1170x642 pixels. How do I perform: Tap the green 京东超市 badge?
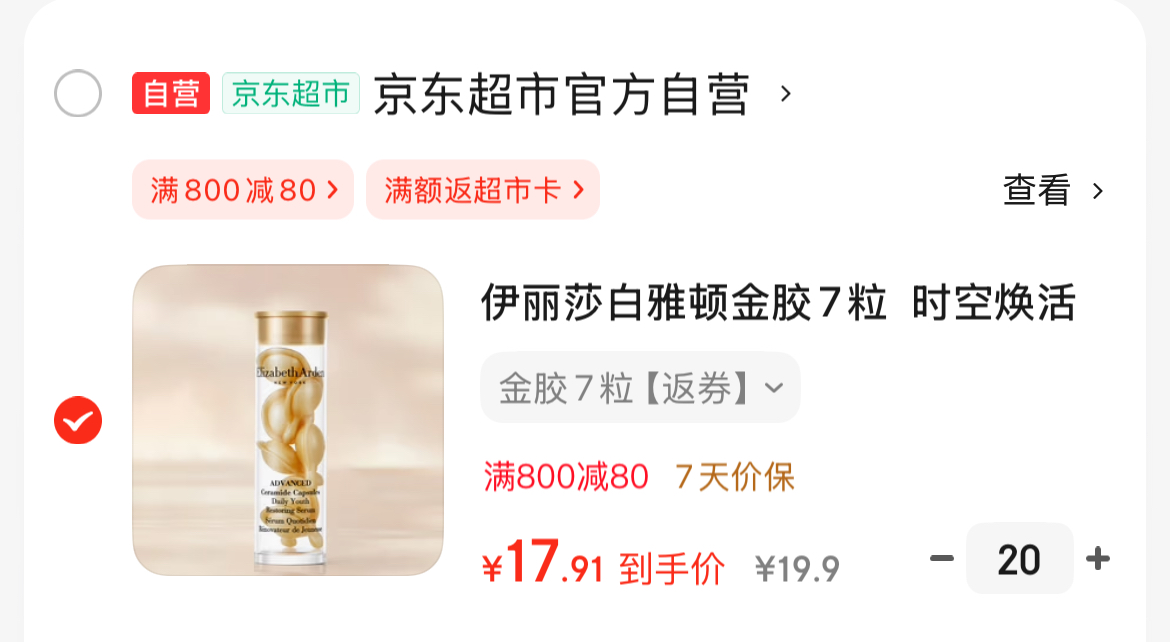click(291, 93)
